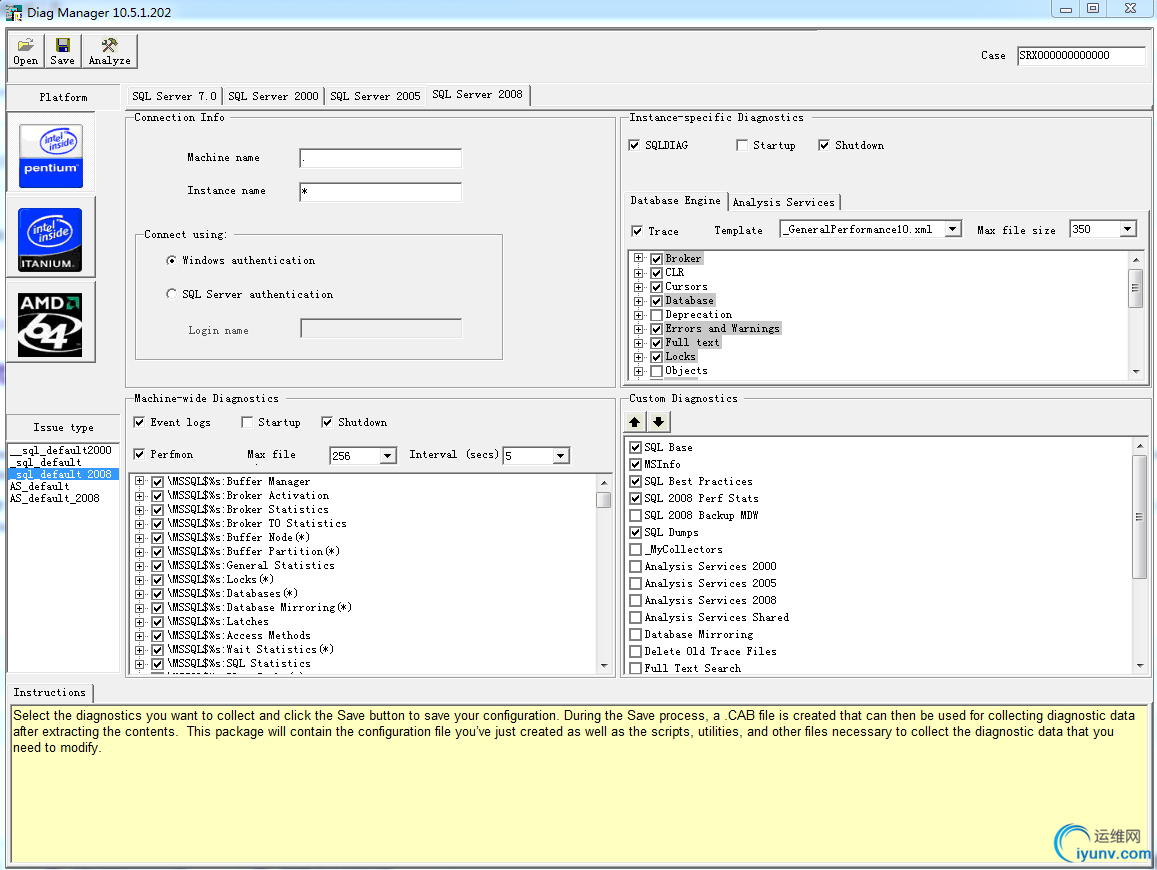Toggle the Trace checkbox
The image size is (1157, 870).
[x=637, y=231]
